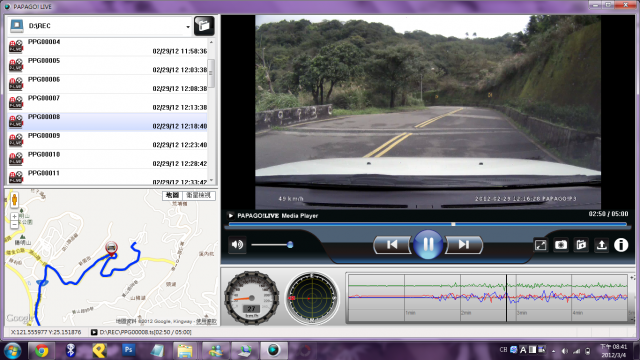Select recording PPG00006

pos(107,84)
